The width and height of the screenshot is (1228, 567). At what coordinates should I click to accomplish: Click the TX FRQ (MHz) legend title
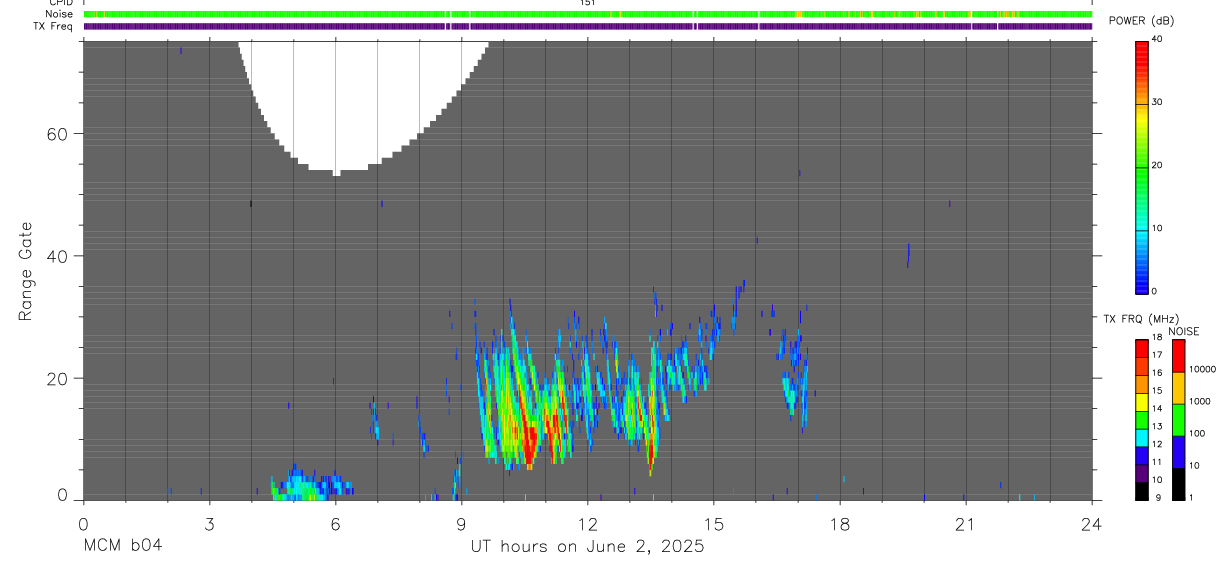[x=1141, y=318]
